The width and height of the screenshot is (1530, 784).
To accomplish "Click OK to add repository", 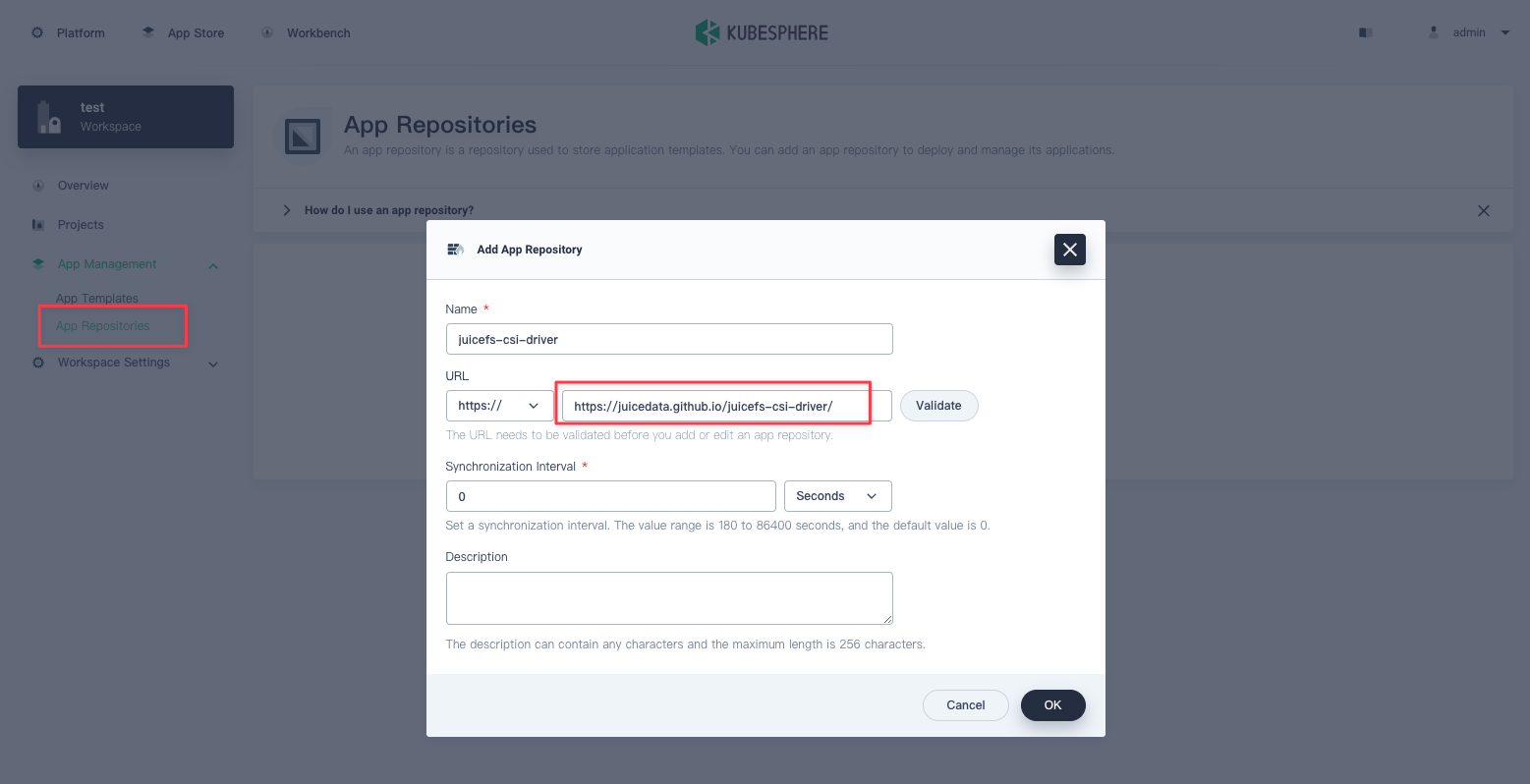I will [1052, 705].
